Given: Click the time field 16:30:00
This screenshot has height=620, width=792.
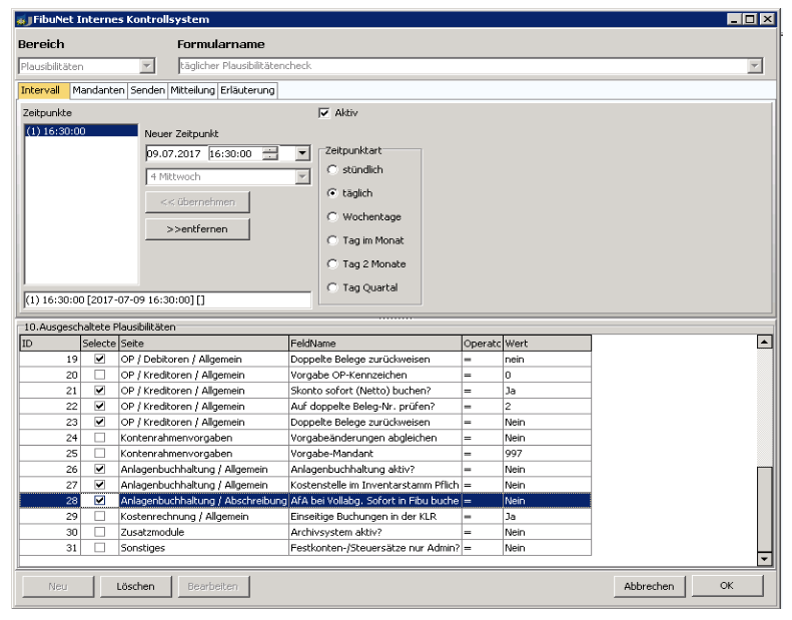Looking at the screenshot, I should [x=235, y=154].
